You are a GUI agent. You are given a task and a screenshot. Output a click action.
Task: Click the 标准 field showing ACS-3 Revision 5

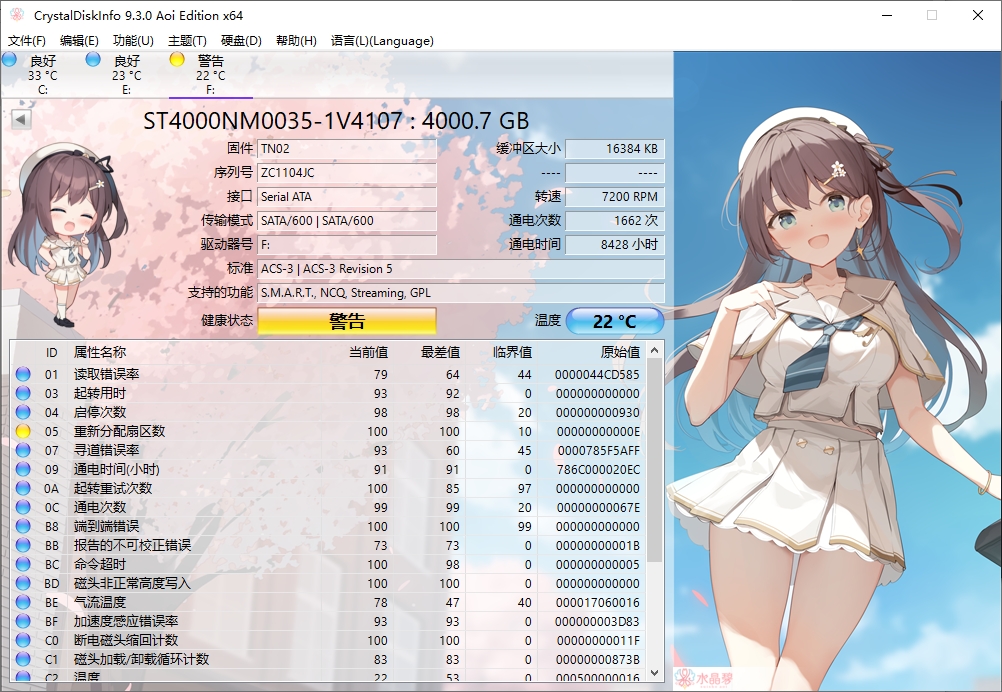pyautogui.click(x=461, y=268)
